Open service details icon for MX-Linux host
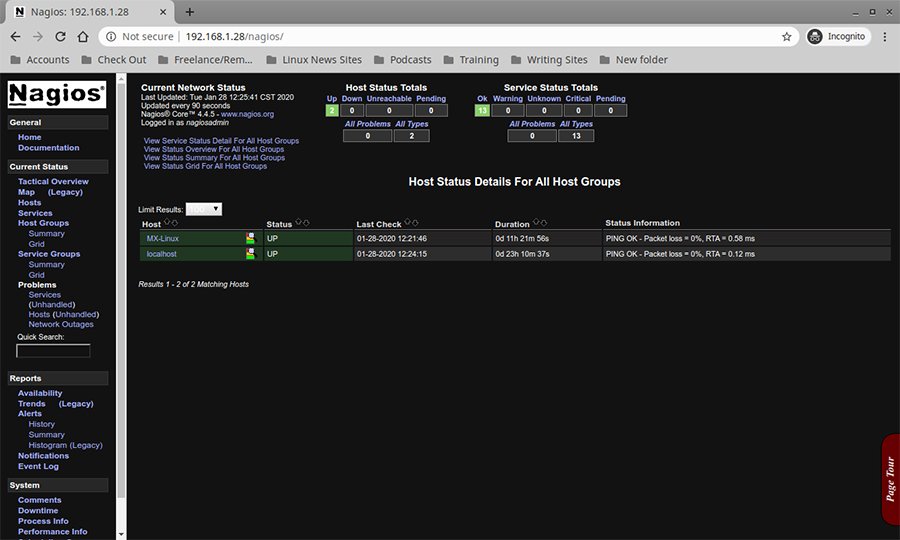The image size is (900, 540). click(250, 238)
